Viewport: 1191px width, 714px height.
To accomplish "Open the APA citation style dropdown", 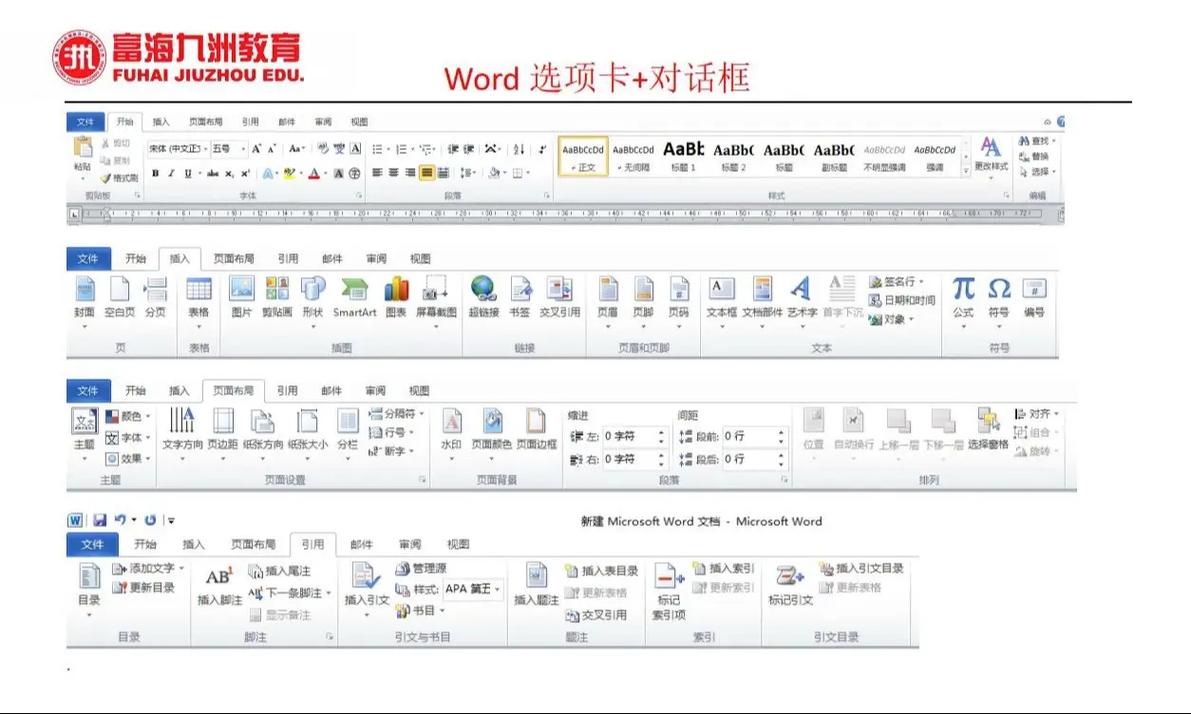I will (468, 587).
